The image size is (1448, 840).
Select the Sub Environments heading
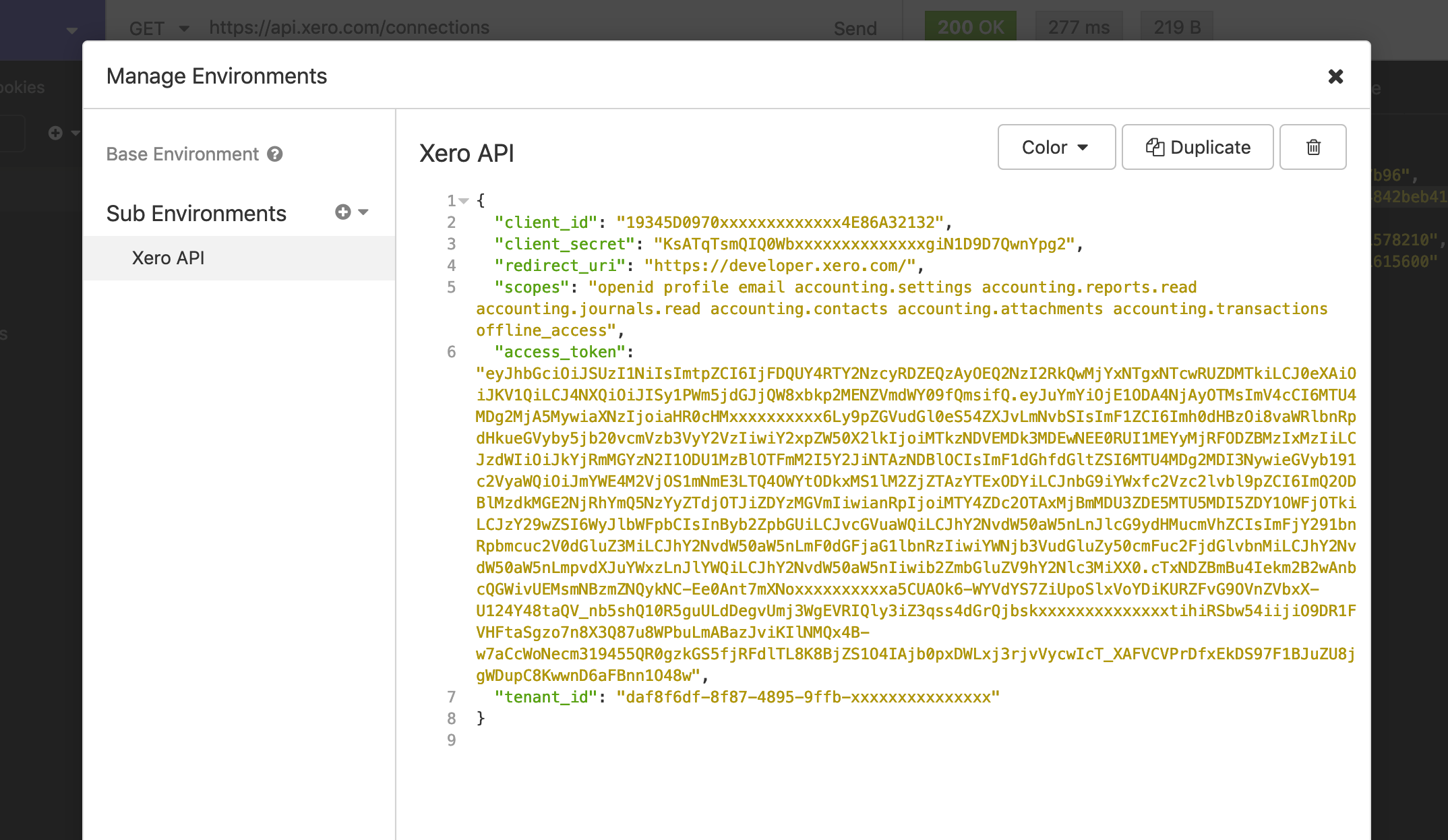click(196, 214)
